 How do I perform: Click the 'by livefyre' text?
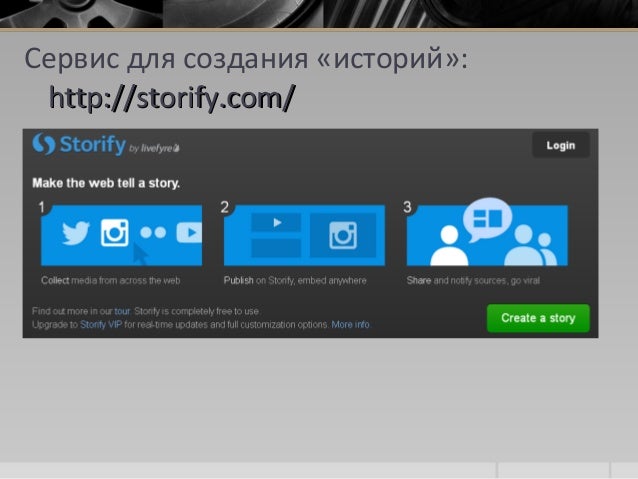point(154,149)
